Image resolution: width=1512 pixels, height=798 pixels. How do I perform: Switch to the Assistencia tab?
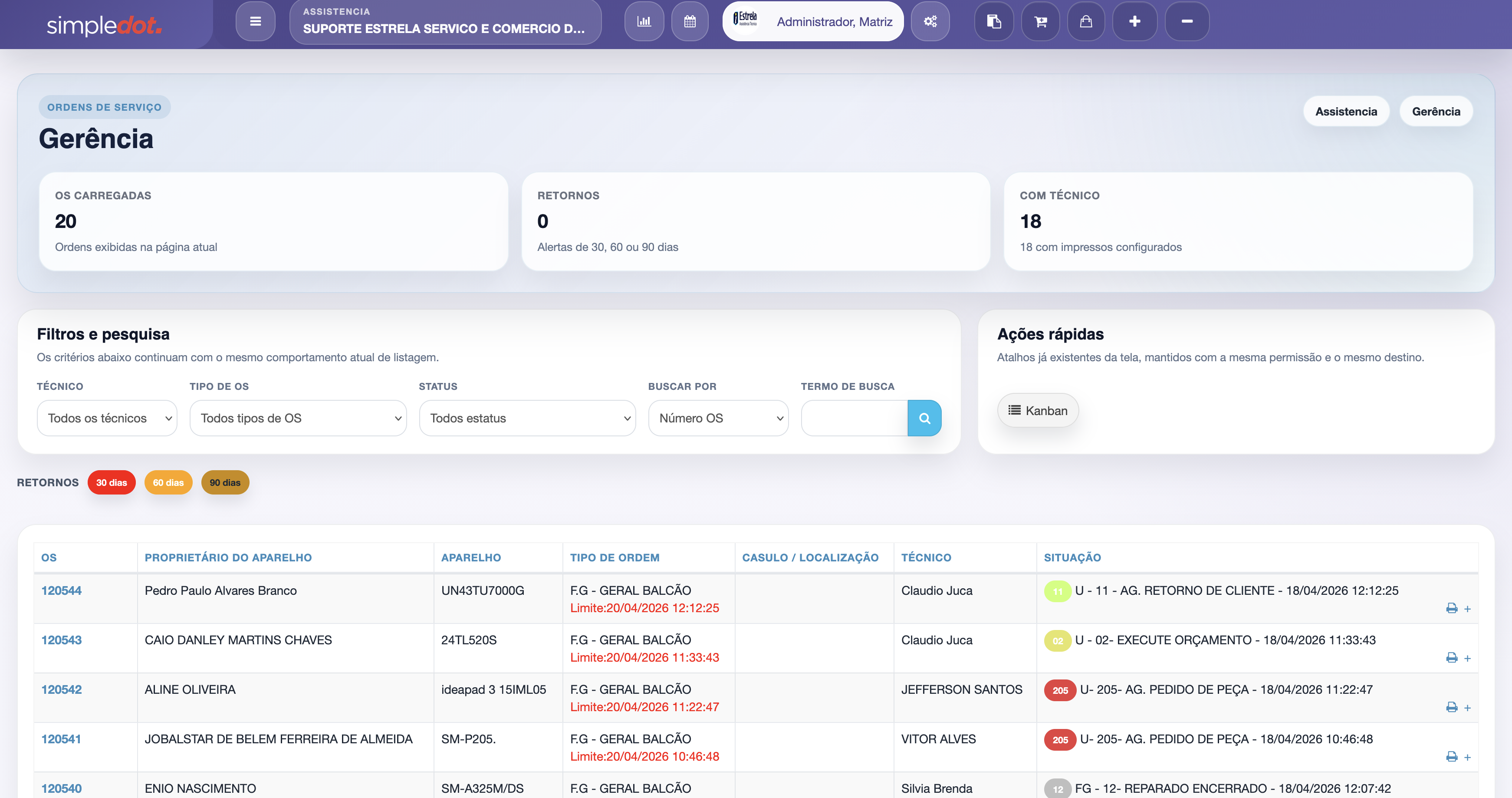(x=1346, y=112)
